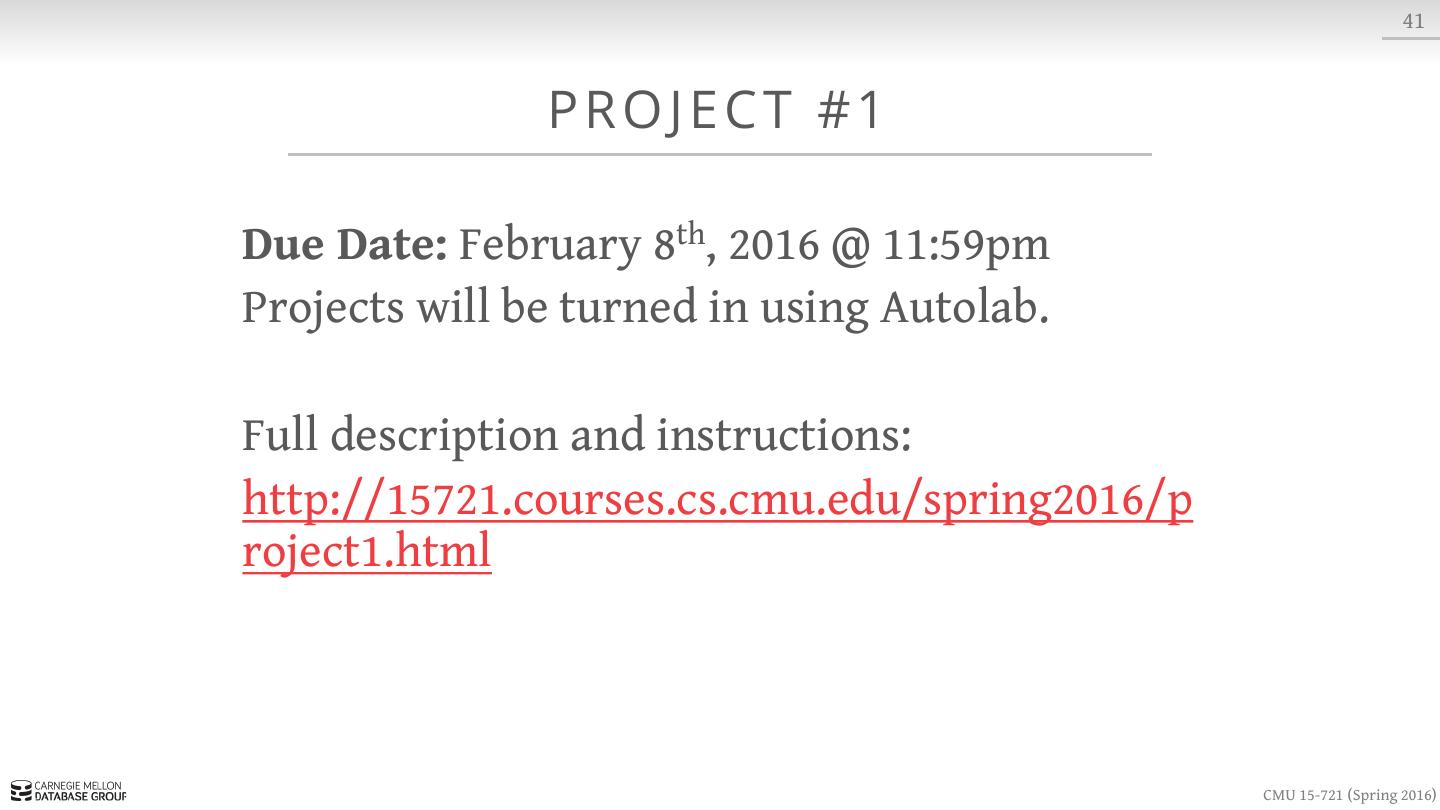This screenshot has height=810, width=1440.
Task: Click the bold 'Due Date:' label
Action: (x=344, y=245)
